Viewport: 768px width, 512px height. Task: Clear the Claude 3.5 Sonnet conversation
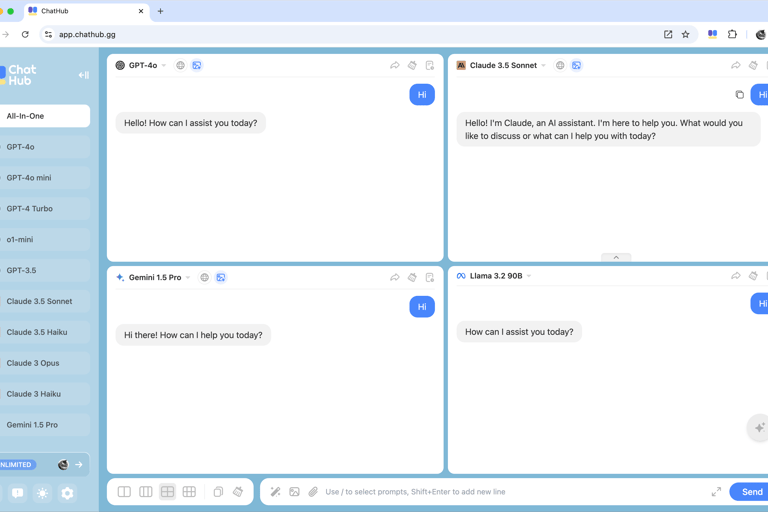[x=753, y=65]
